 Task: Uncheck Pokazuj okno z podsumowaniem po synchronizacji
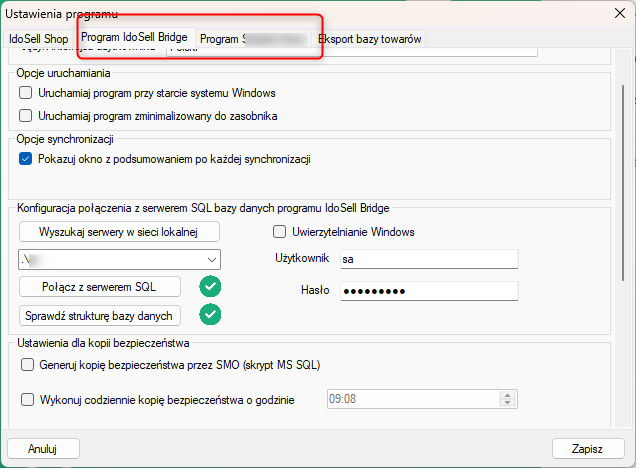26,159
